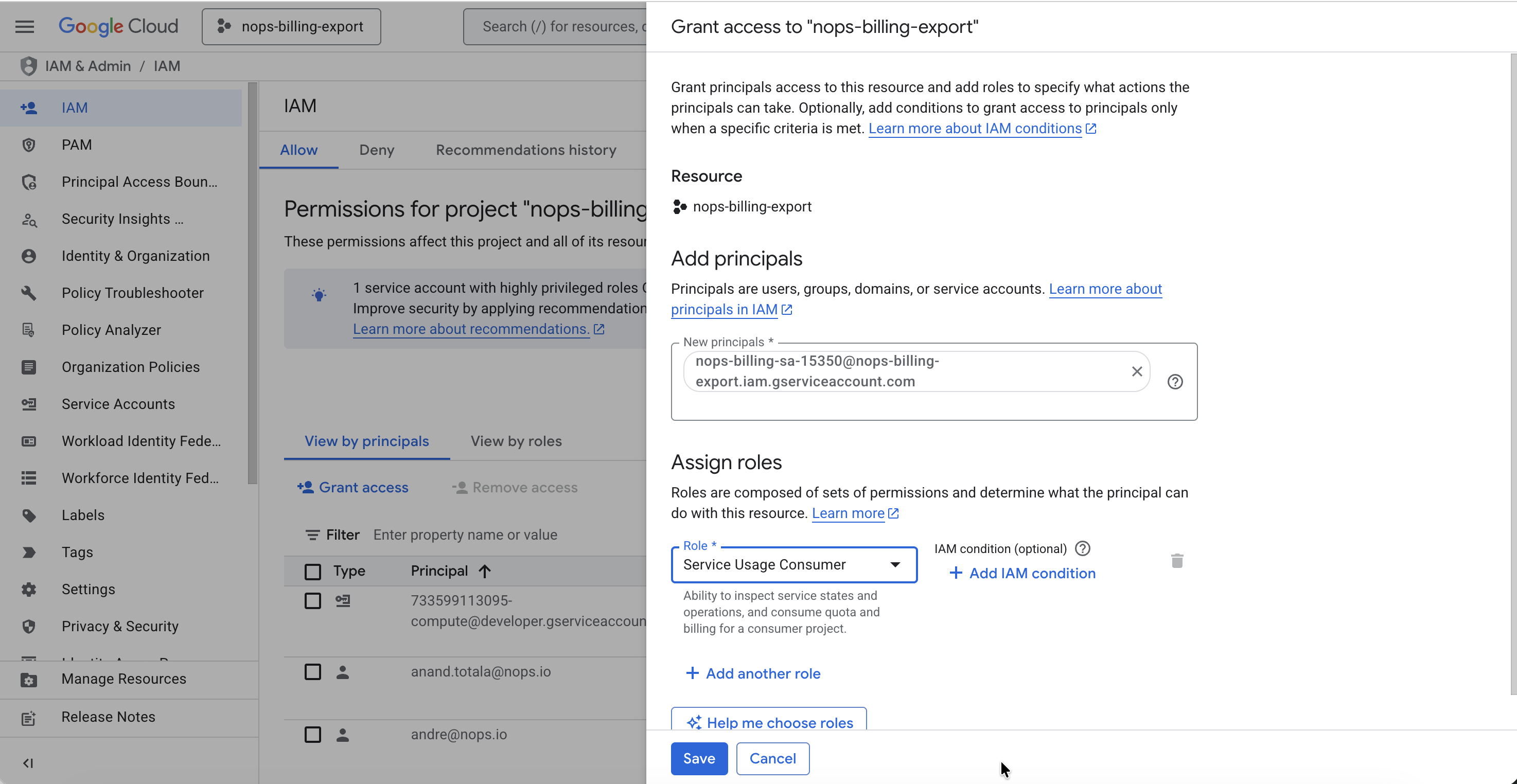Clear the nops-billing-sa principal chip
The image size is (1517, 784).
pos(1137,371)
